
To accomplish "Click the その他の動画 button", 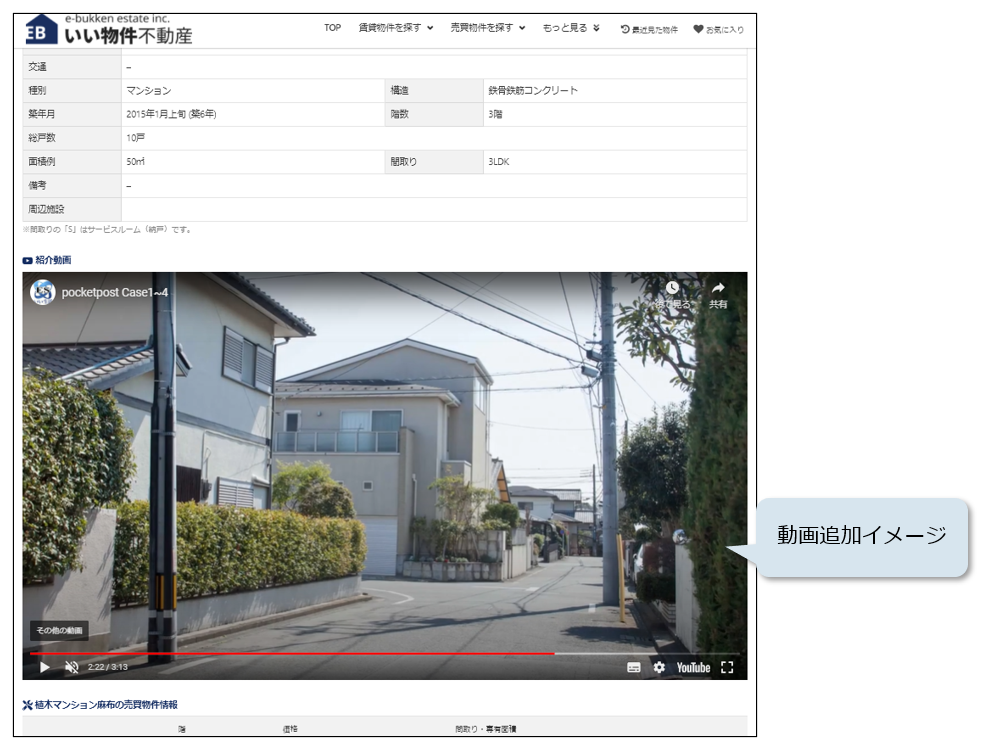I will click(59, 631).
